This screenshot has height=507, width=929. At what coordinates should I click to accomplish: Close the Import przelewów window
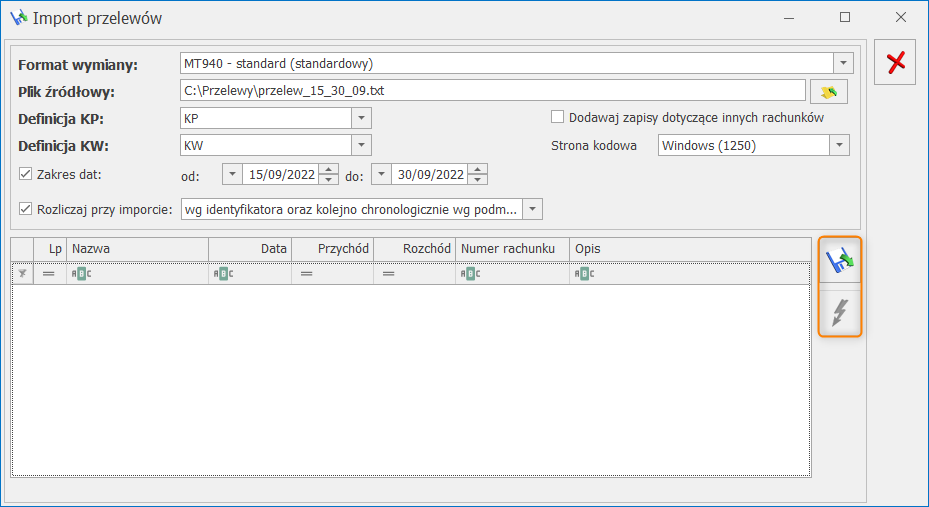[x=901, y=18]
